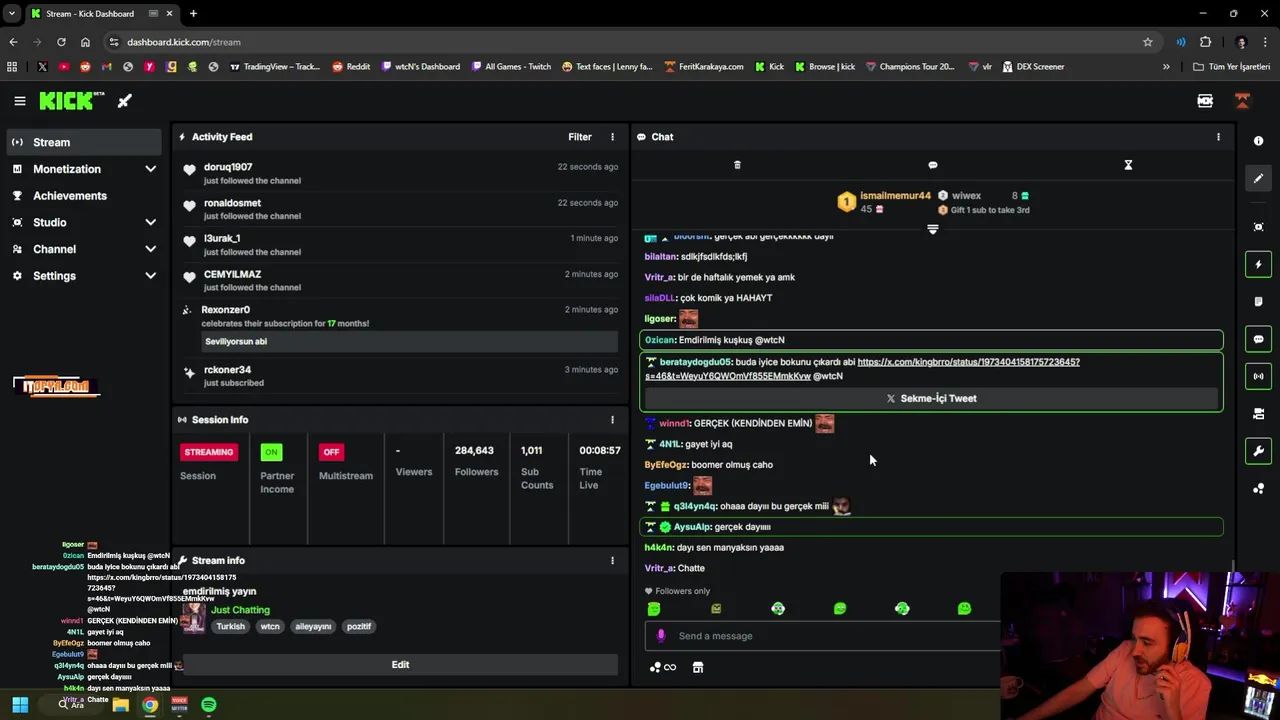
Task: Open Chat panel options menu
Action: [x=1218, y=137]
